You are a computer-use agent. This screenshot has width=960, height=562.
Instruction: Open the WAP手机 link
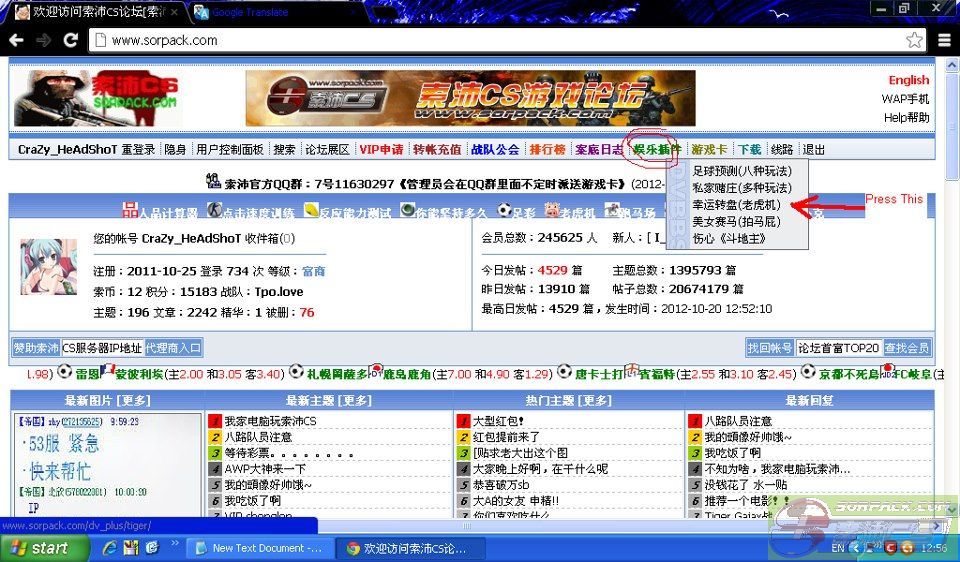click(x=905, y=99)
